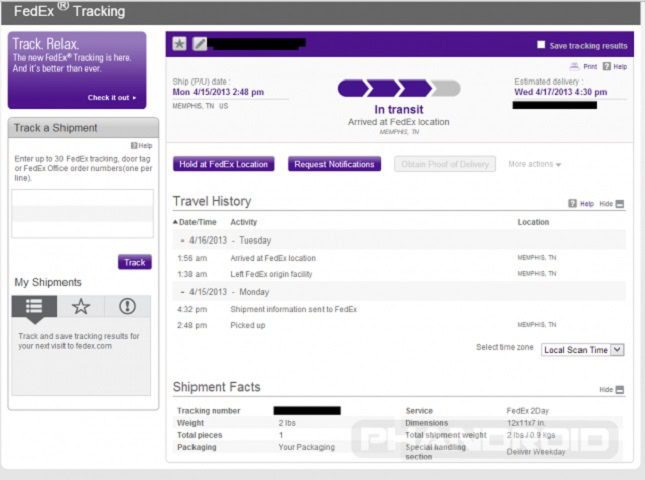Click Request Notifications button
This screenshot has width=645, height=480.
click(x=334, y=164)
